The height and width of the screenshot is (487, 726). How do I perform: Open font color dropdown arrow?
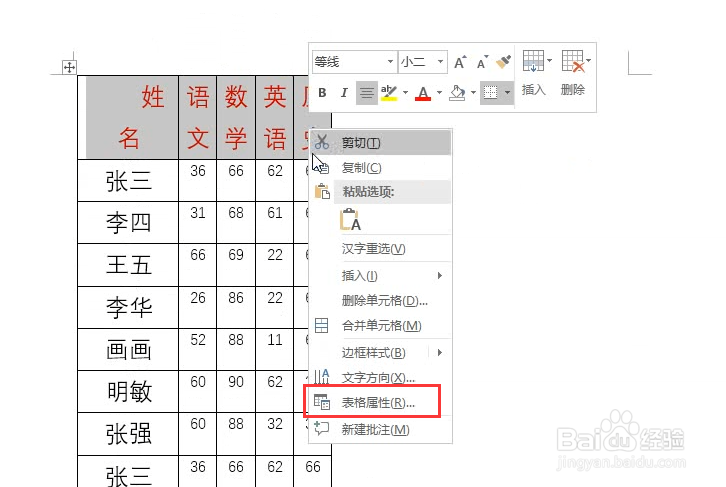439,93
